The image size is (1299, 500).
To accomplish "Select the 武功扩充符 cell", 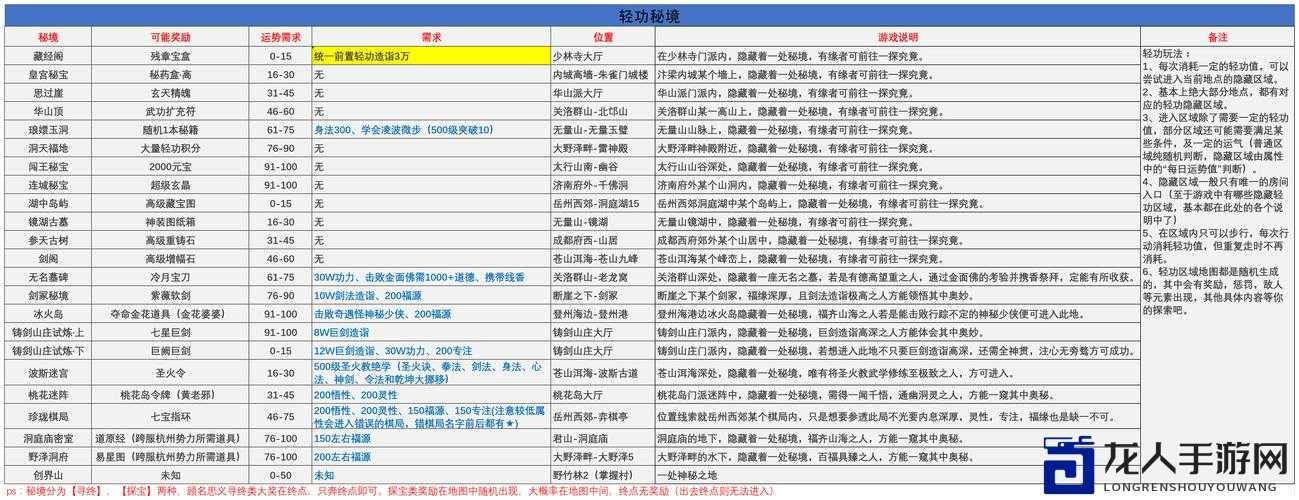I will pos(171,111).
